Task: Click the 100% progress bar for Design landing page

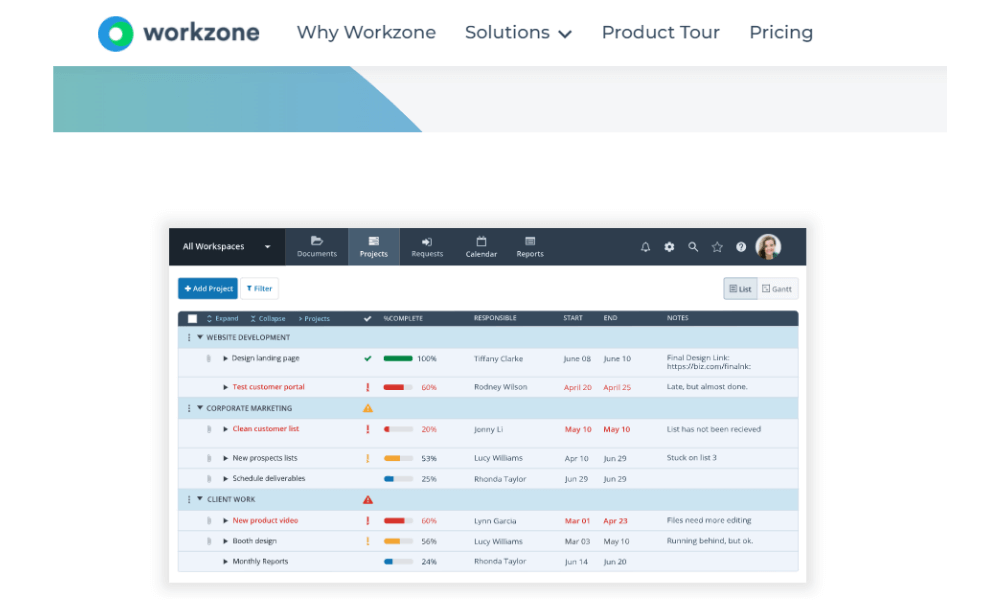Action: [398, 358]
